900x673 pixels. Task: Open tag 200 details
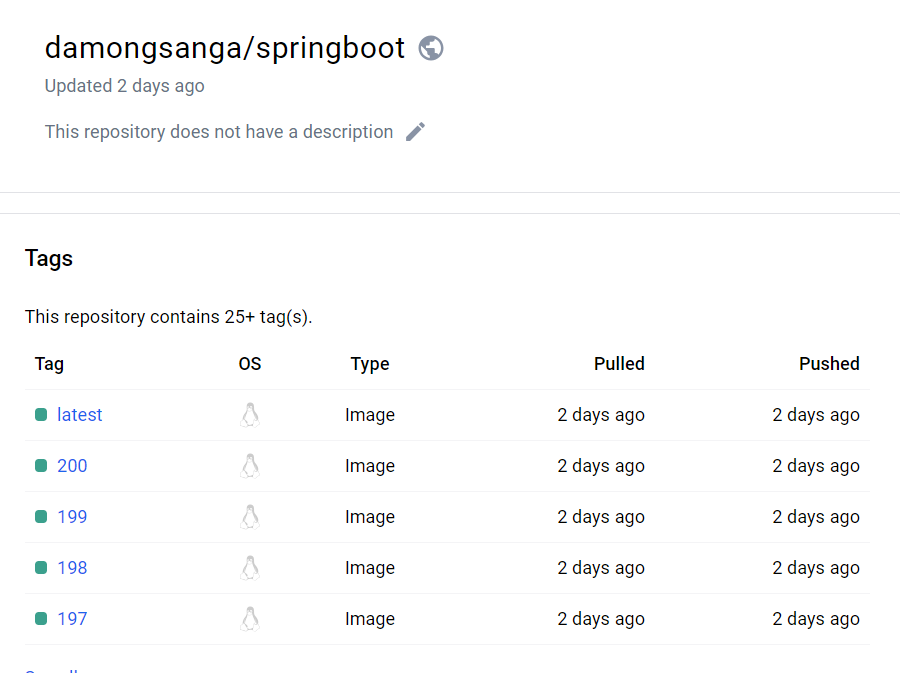point(72,466)
